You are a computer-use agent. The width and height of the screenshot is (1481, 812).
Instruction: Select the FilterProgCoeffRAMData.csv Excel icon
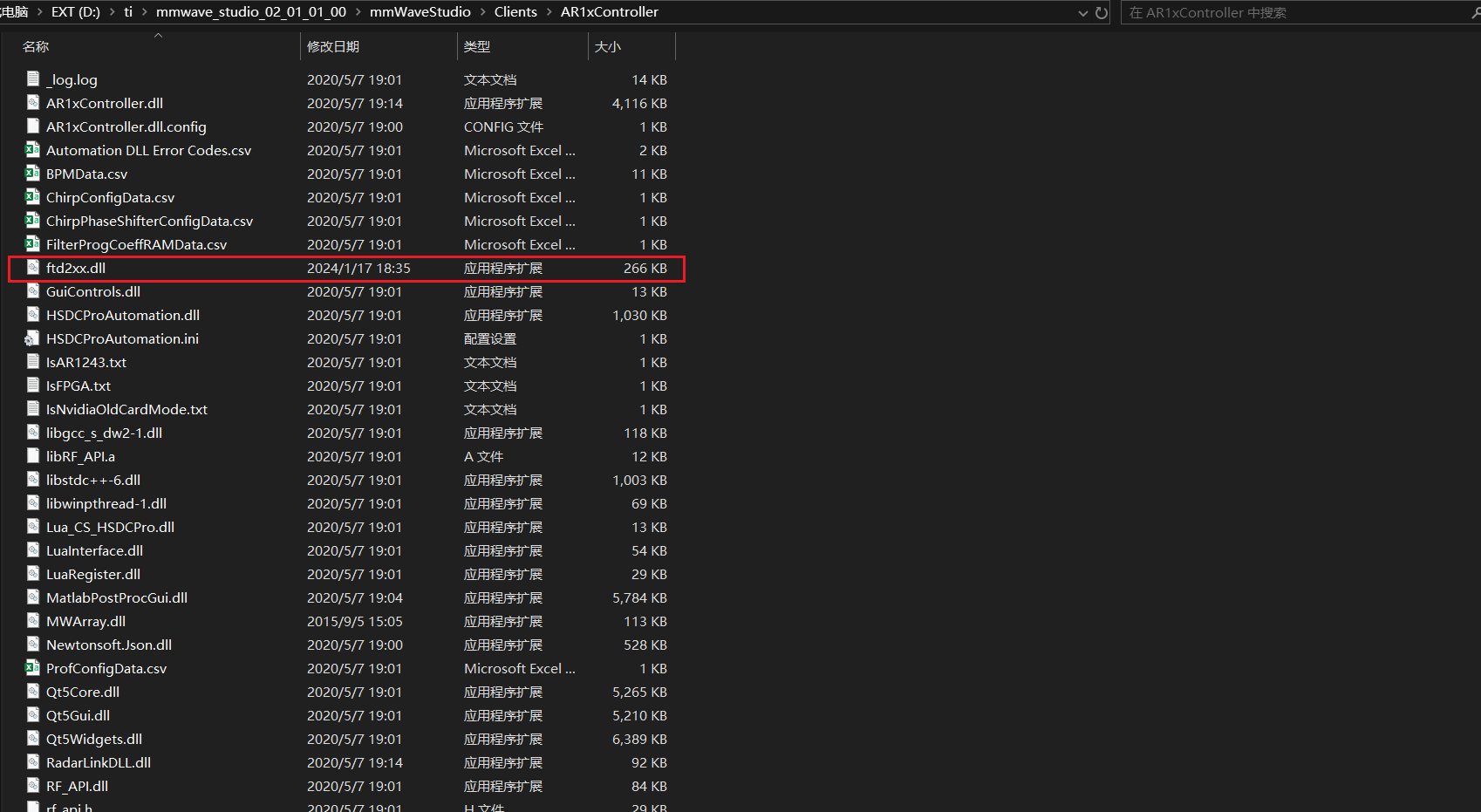[x=33, y=244]
